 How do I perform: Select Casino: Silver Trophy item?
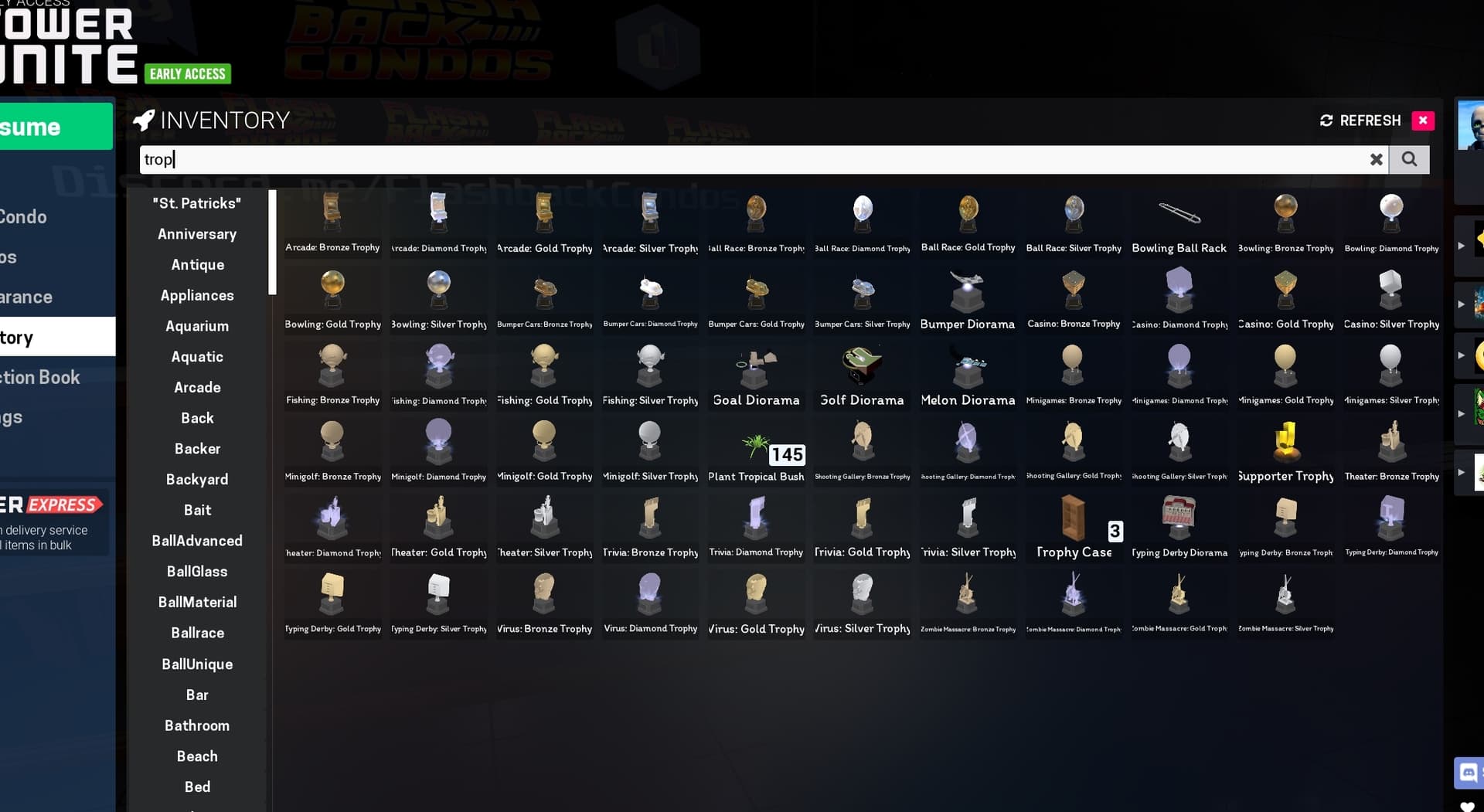click(1391, 299)
